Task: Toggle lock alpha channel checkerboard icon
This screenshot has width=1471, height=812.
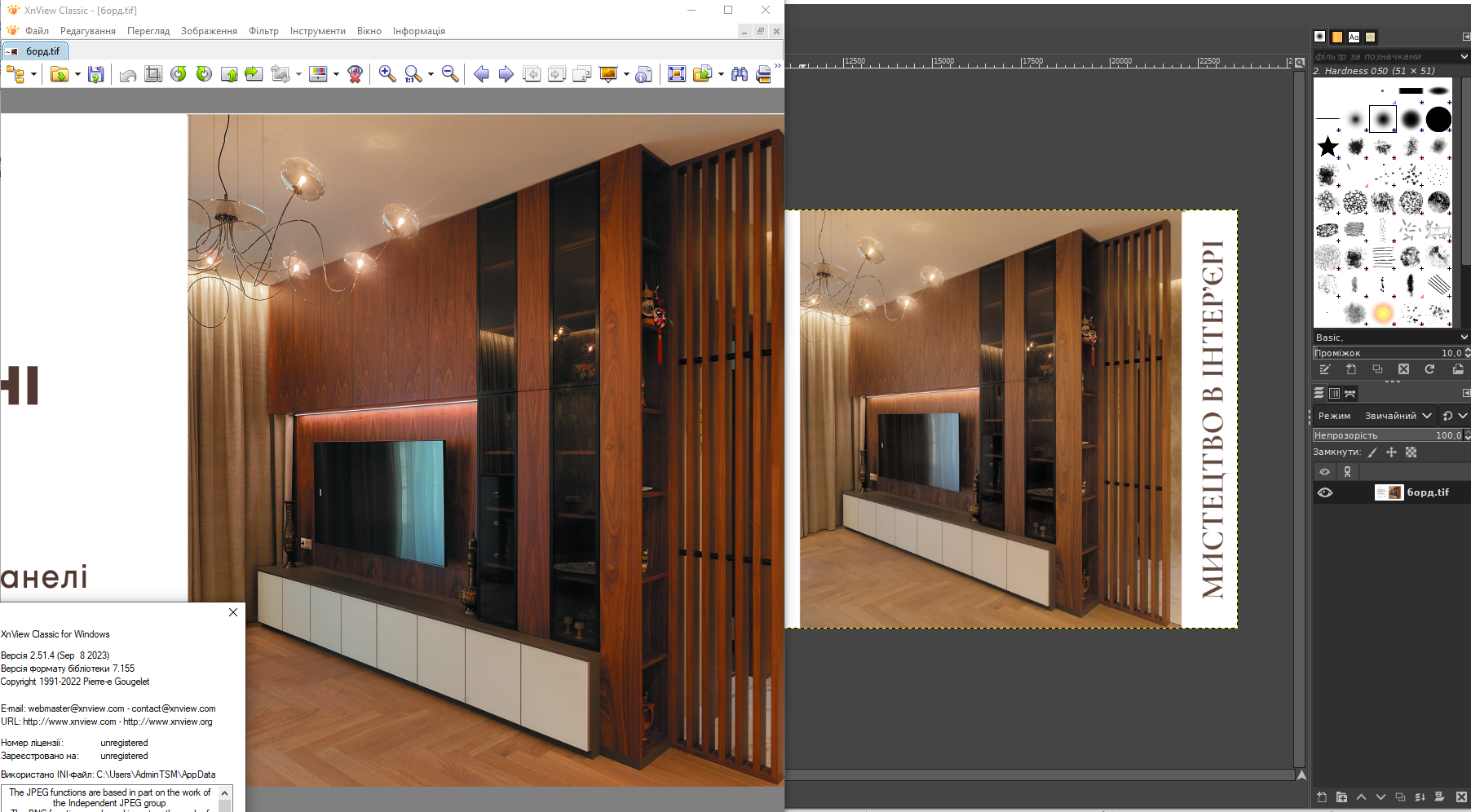Action: click(x=1411, y=452)
